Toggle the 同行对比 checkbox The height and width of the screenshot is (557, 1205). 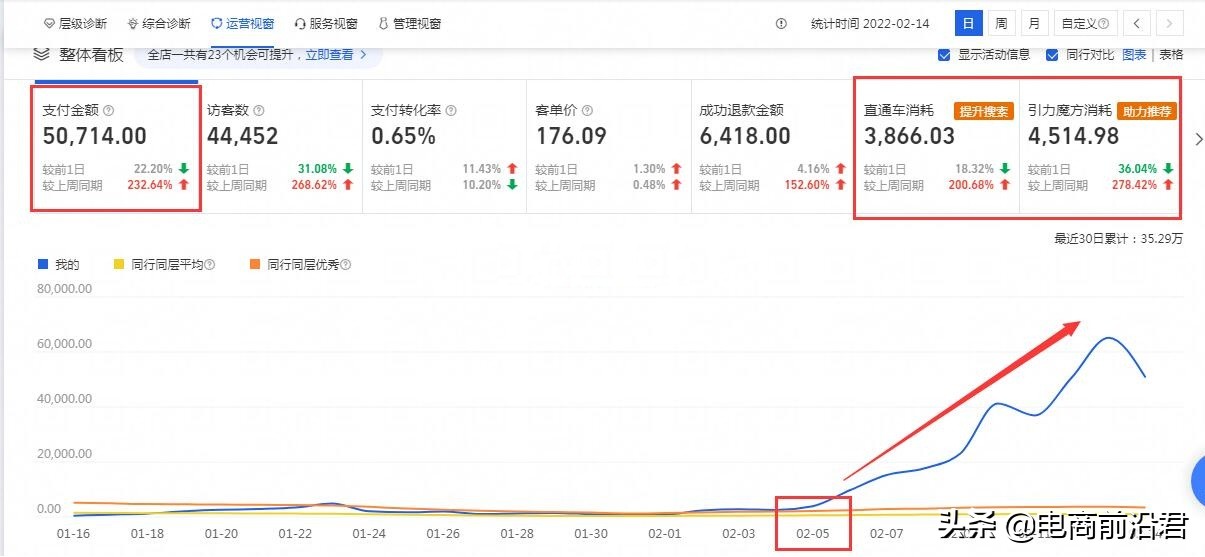pyautogui.click(x=1052, y=55)
